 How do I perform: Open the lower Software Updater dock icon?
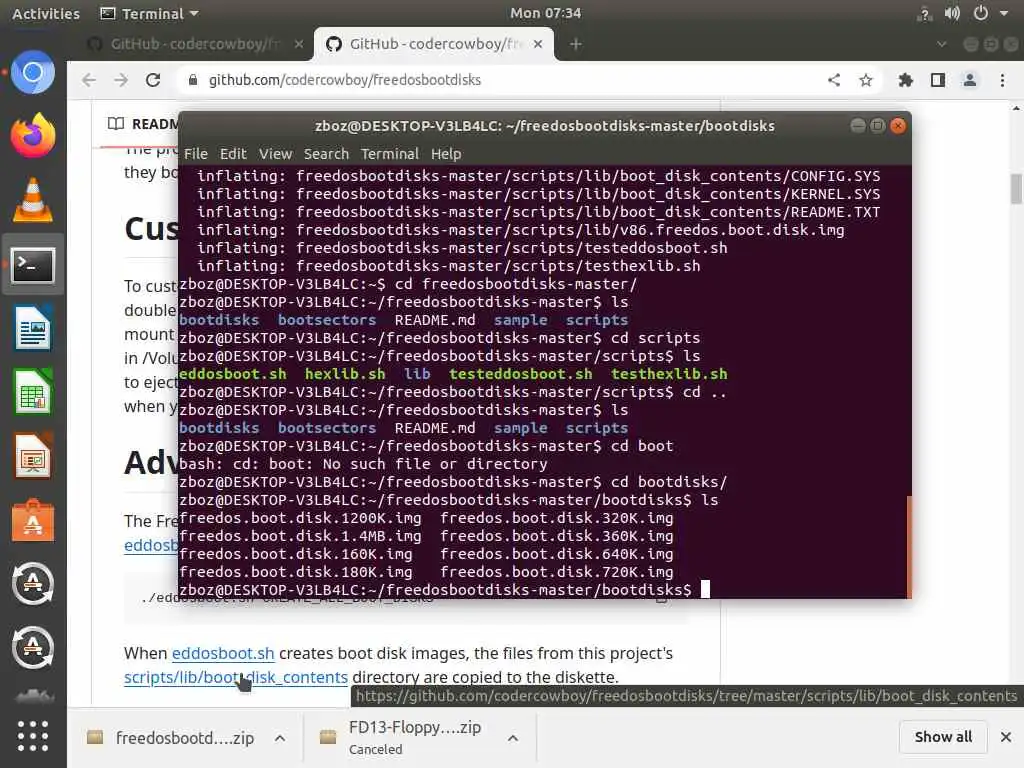click(33, 647)
